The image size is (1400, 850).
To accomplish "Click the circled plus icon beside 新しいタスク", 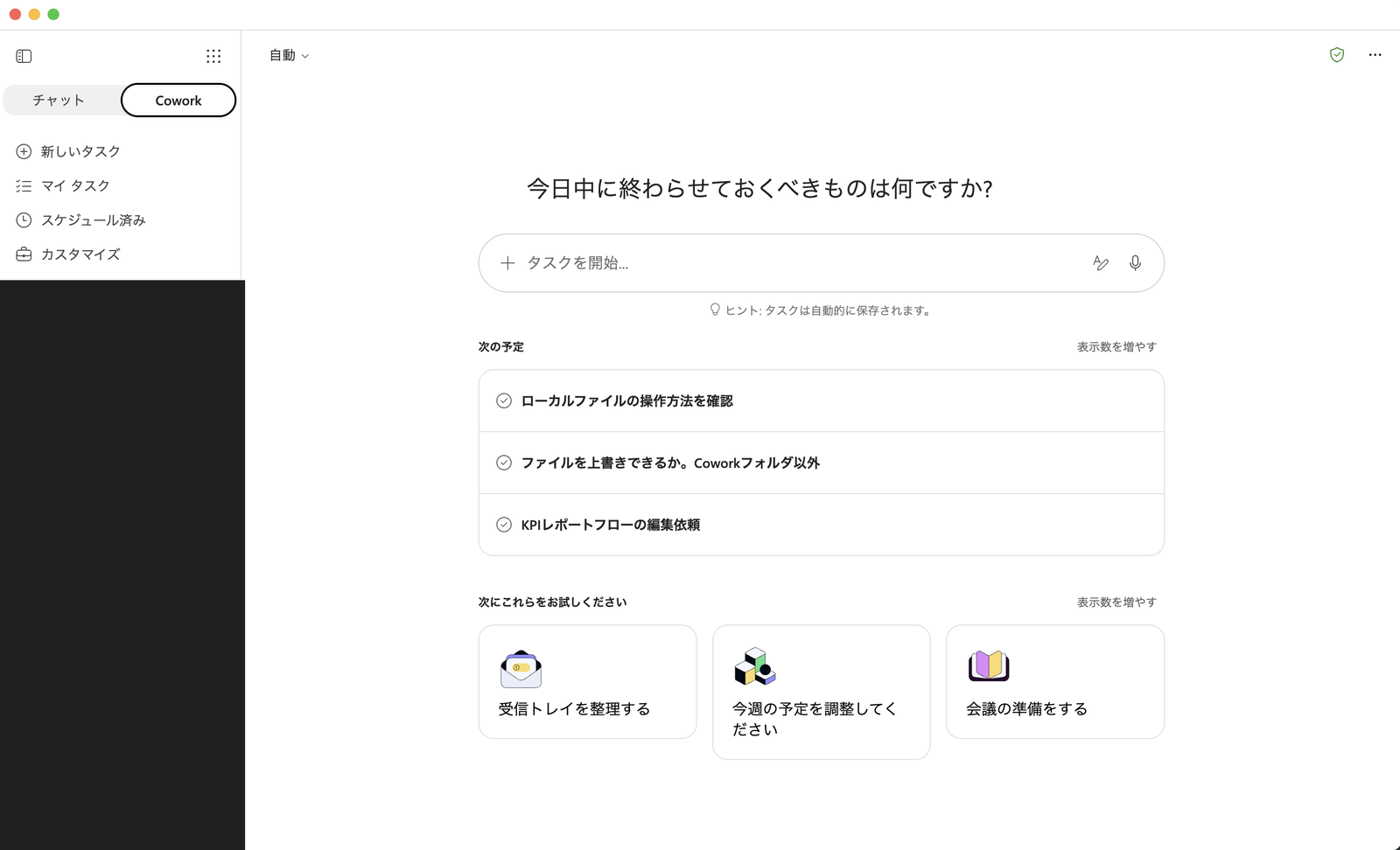I will [24, 151].
